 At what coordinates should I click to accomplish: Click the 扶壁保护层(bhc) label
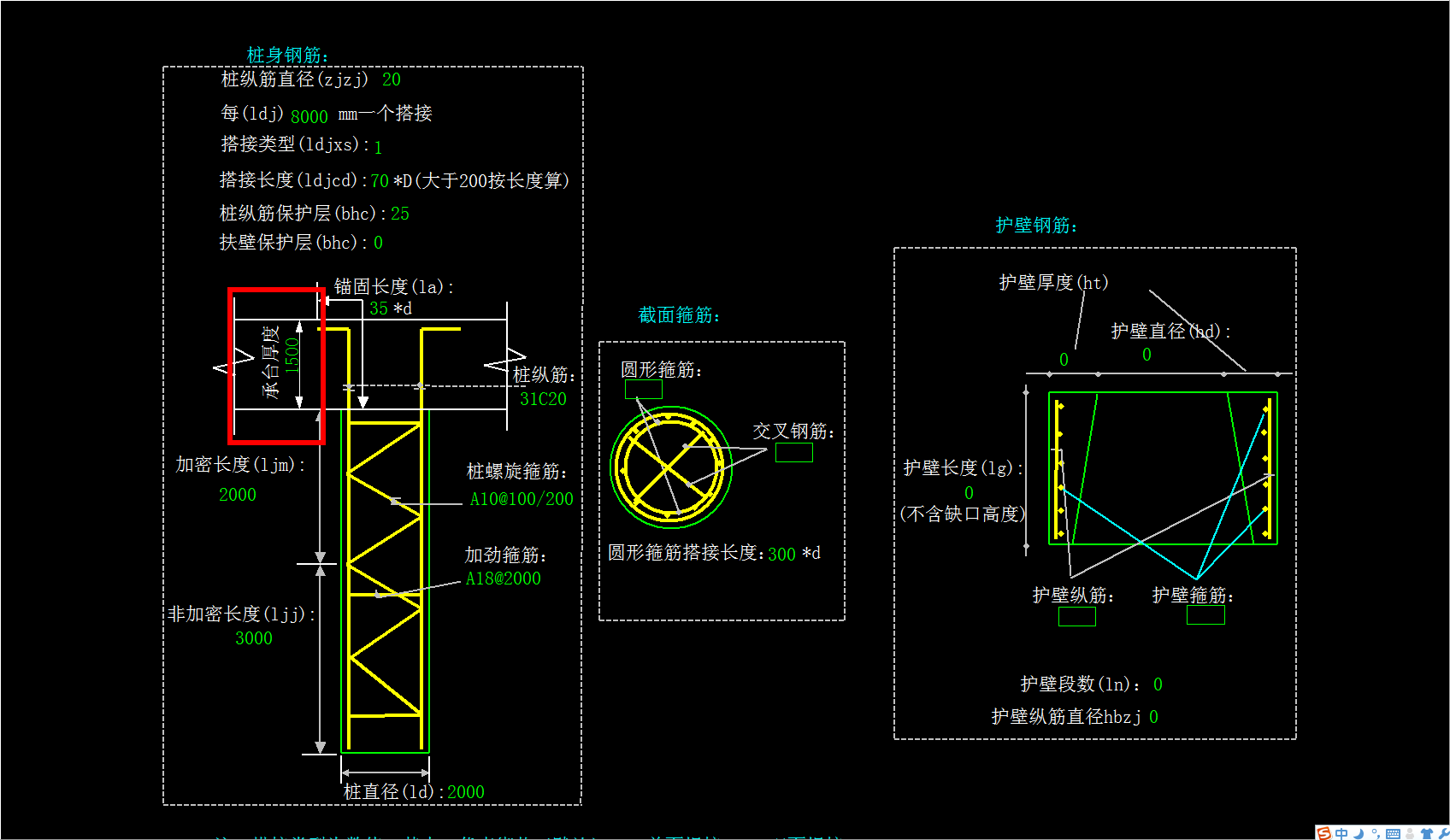(294, 243)
